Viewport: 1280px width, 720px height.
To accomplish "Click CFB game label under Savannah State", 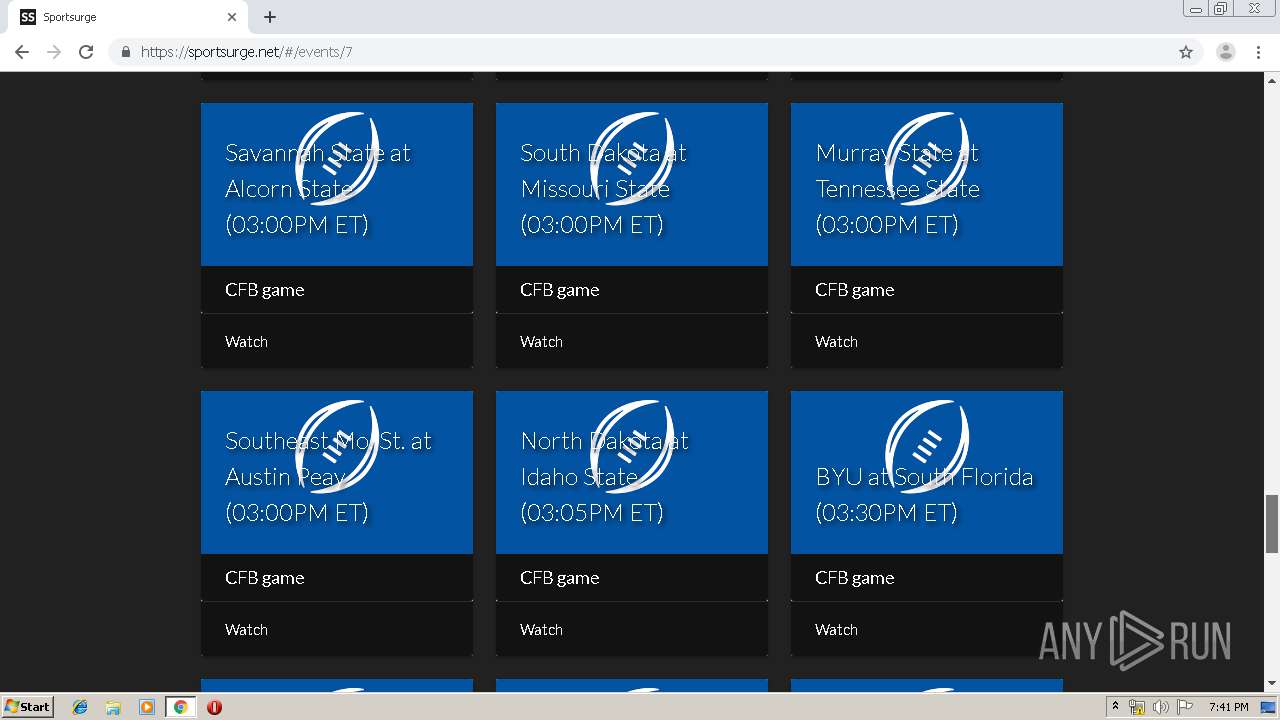I will (x=265, y=290).
